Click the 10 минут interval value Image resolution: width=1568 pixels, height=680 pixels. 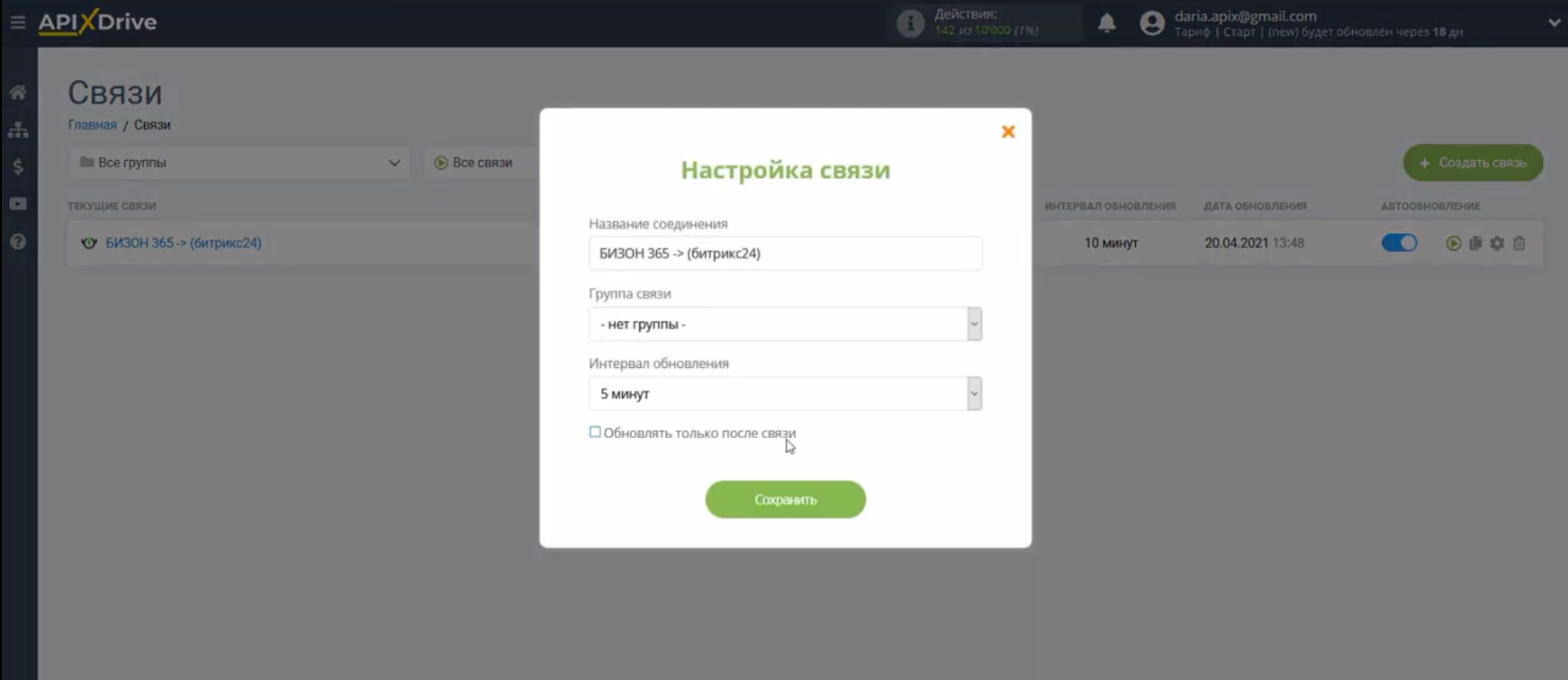click(x=1111, y=243)
